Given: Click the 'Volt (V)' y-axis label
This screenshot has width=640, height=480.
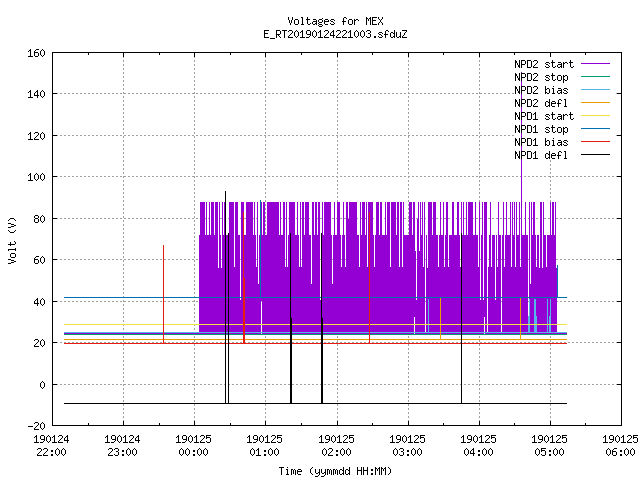Looking at the screenshot, I should point(12,240).
